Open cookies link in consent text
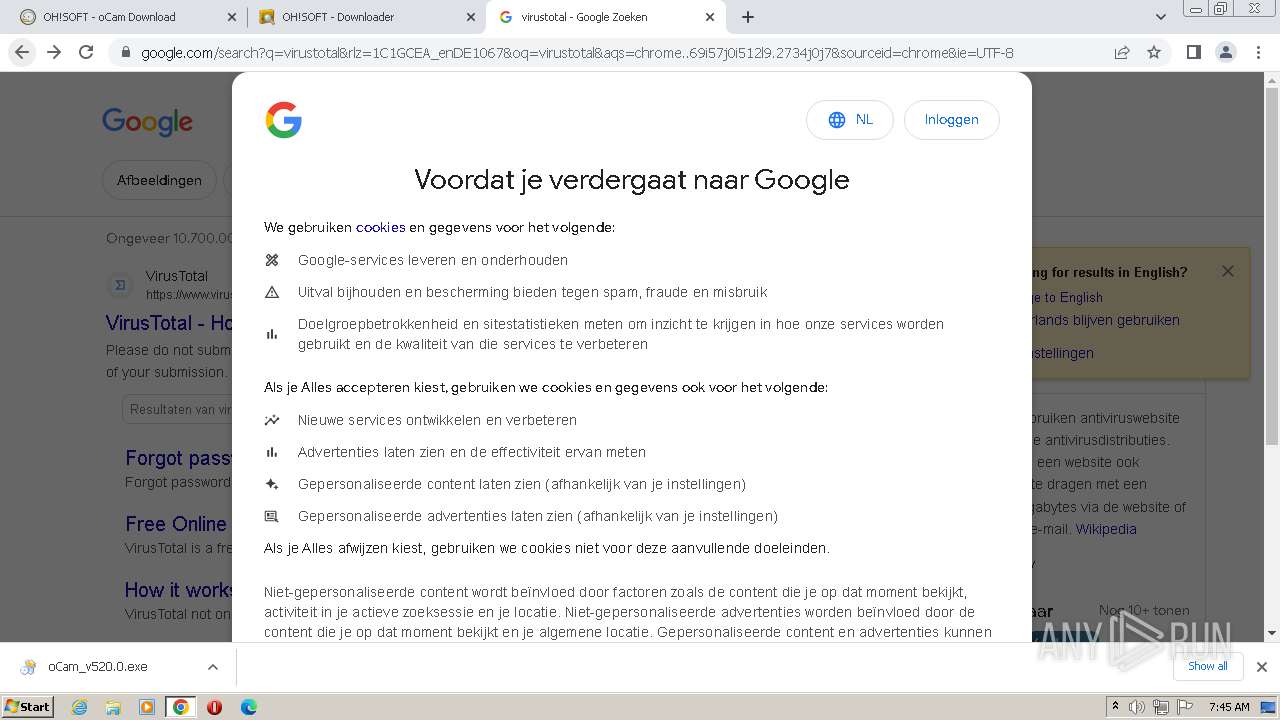Image resolution: width=1280 pixels, height=720 pixels. [x=381, y=227]
